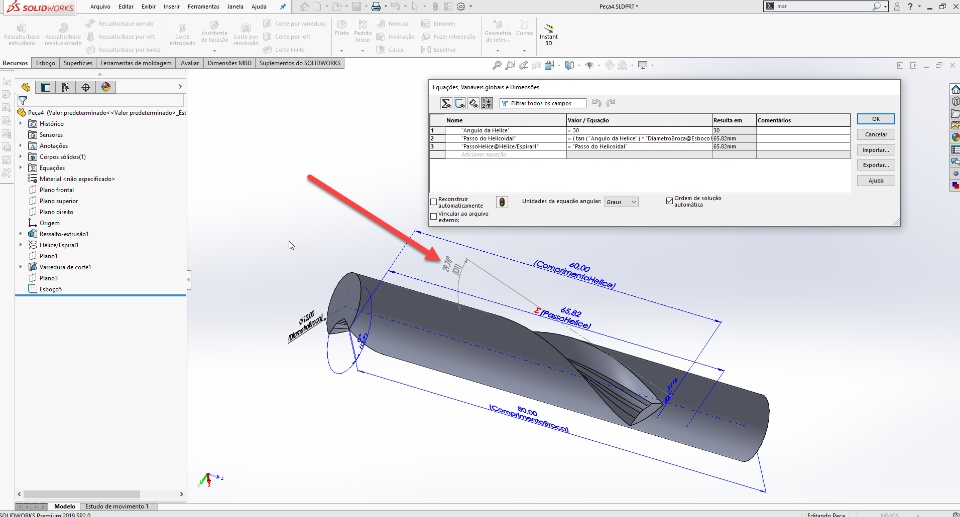
Task: Expand the Histórico tree node
Action: click(x=21, y=124)
